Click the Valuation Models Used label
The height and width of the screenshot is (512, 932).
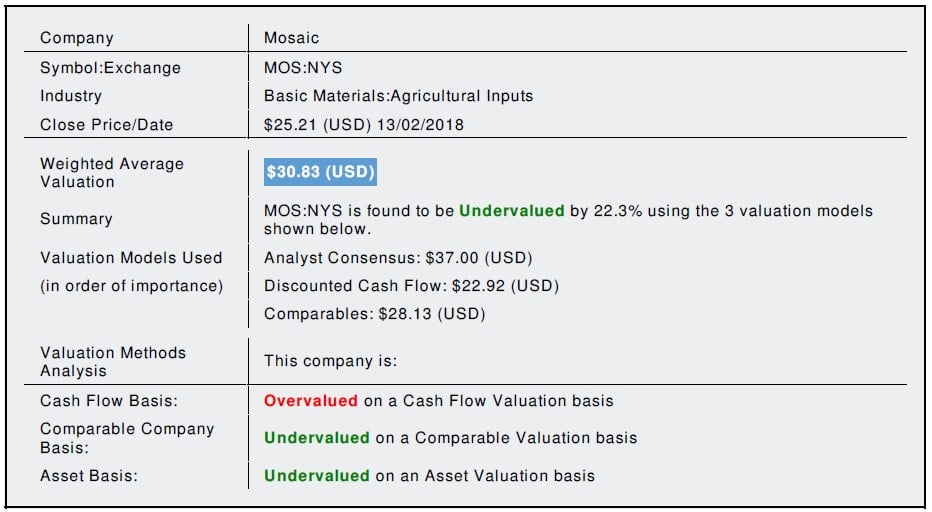click(131, 257)
